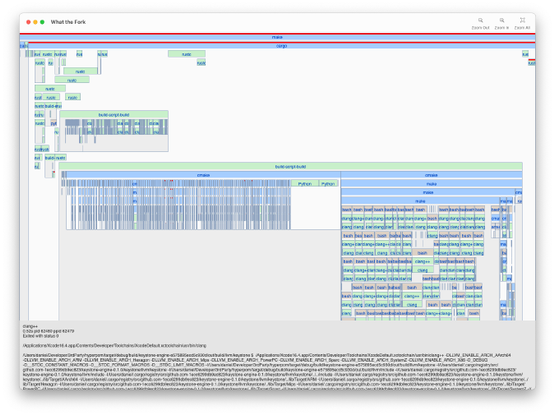Click the Zoom All fit-to-window icon

click(522, 20)
